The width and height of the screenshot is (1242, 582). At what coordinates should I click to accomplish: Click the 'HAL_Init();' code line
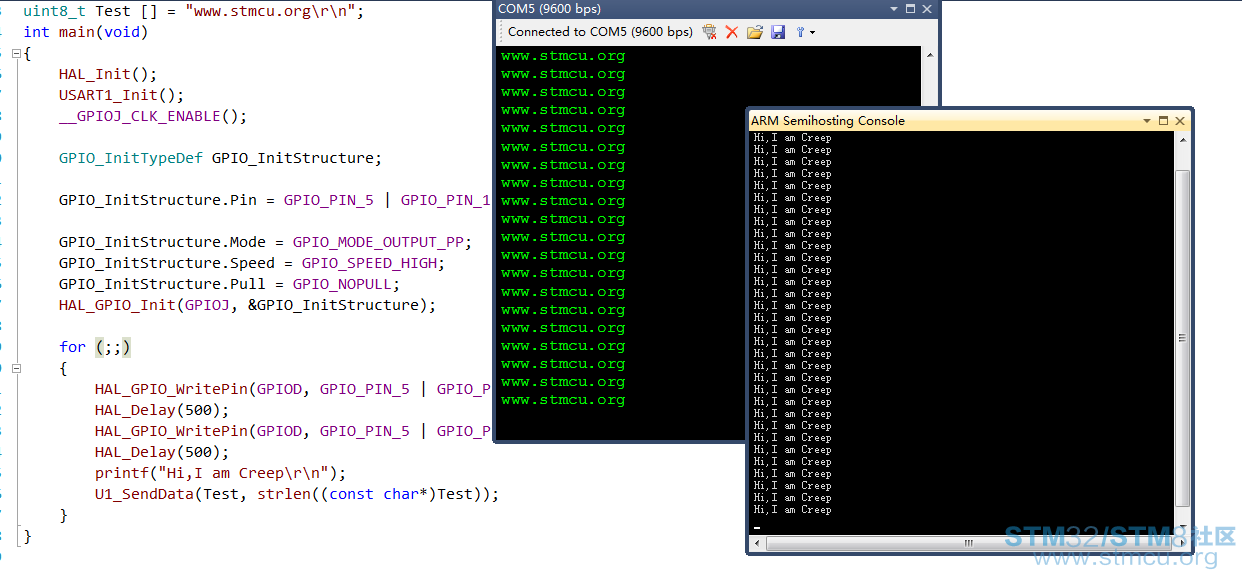click(108, 74)
